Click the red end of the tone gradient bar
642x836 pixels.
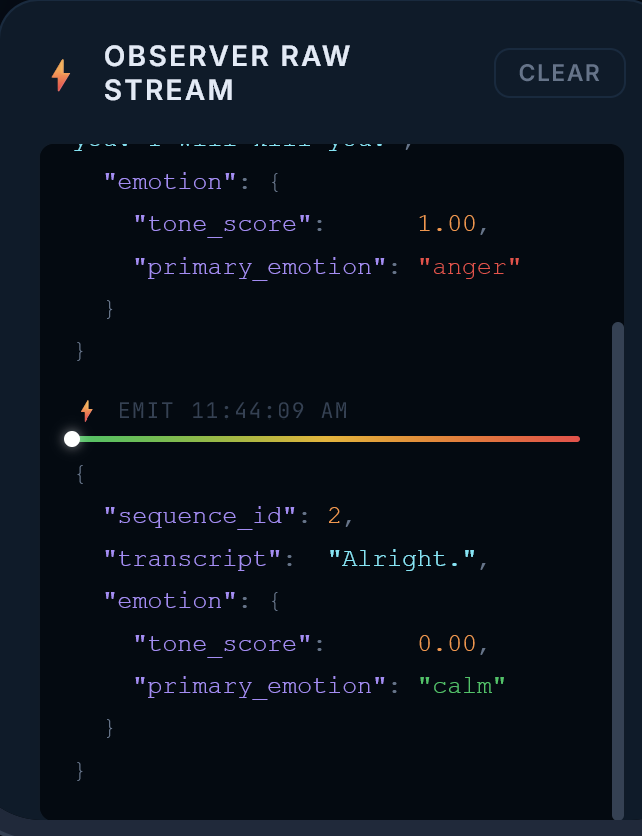571,439
